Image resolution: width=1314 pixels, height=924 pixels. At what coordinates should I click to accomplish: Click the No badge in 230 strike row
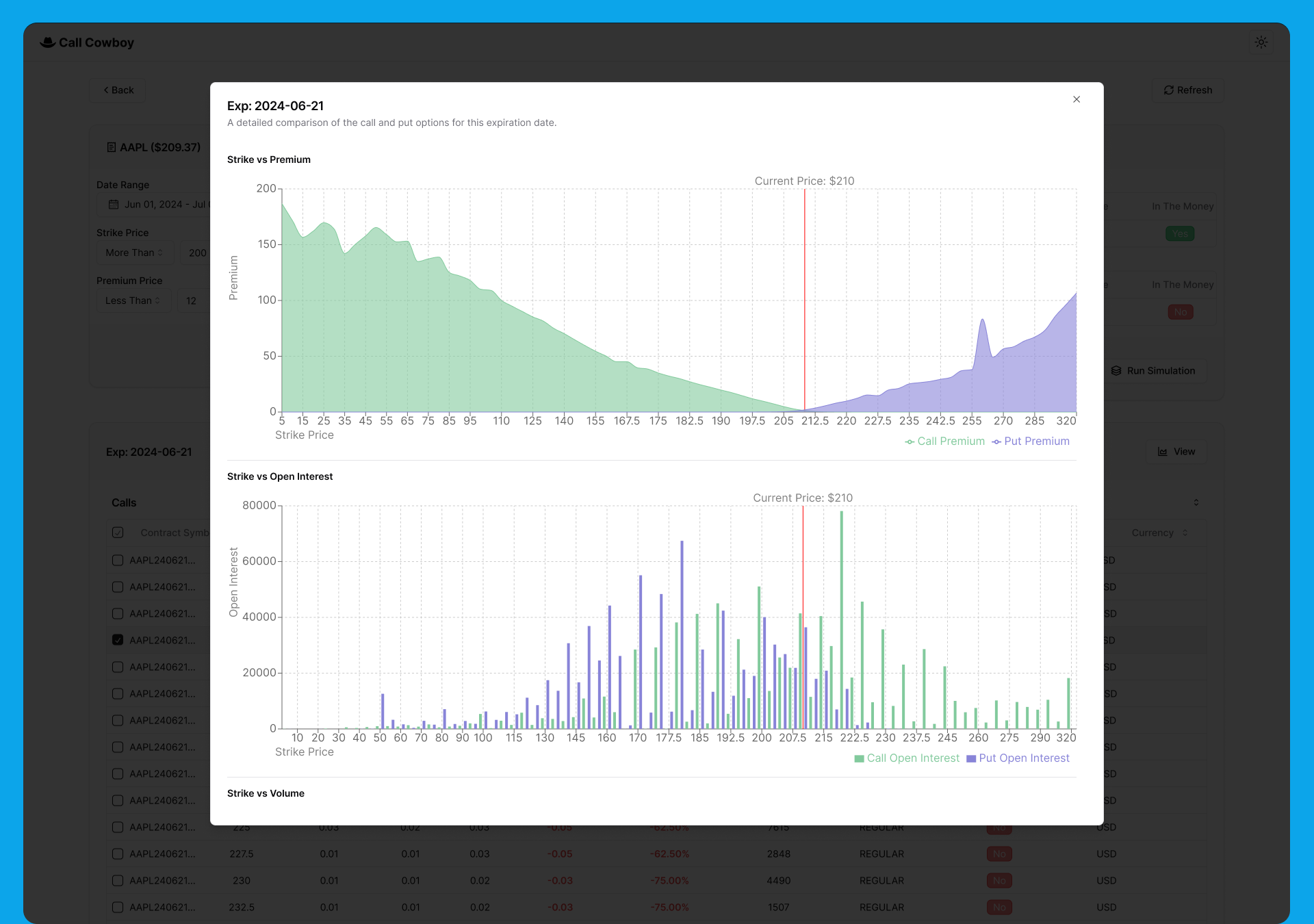pyautogui.click(x=1000, y=881)
